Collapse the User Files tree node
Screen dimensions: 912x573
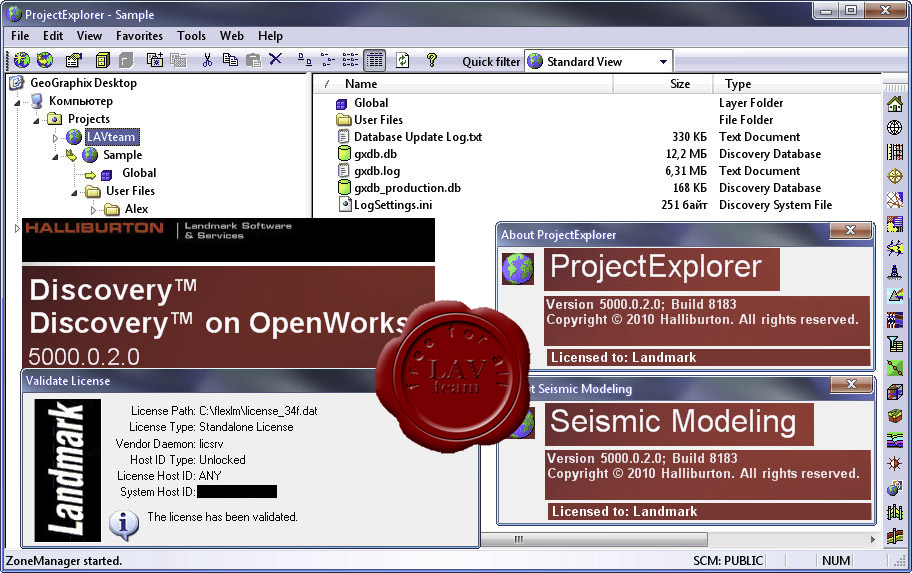(x=74, y=192)
